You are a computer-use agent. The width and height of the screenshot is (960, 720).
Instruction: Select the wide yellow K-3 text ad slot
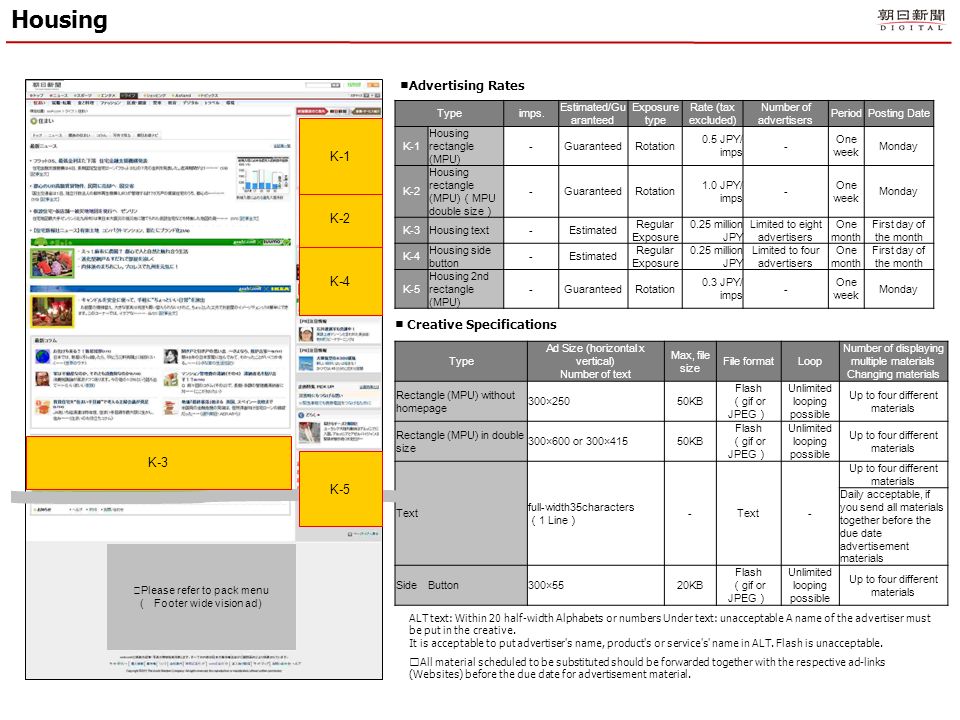159,462
